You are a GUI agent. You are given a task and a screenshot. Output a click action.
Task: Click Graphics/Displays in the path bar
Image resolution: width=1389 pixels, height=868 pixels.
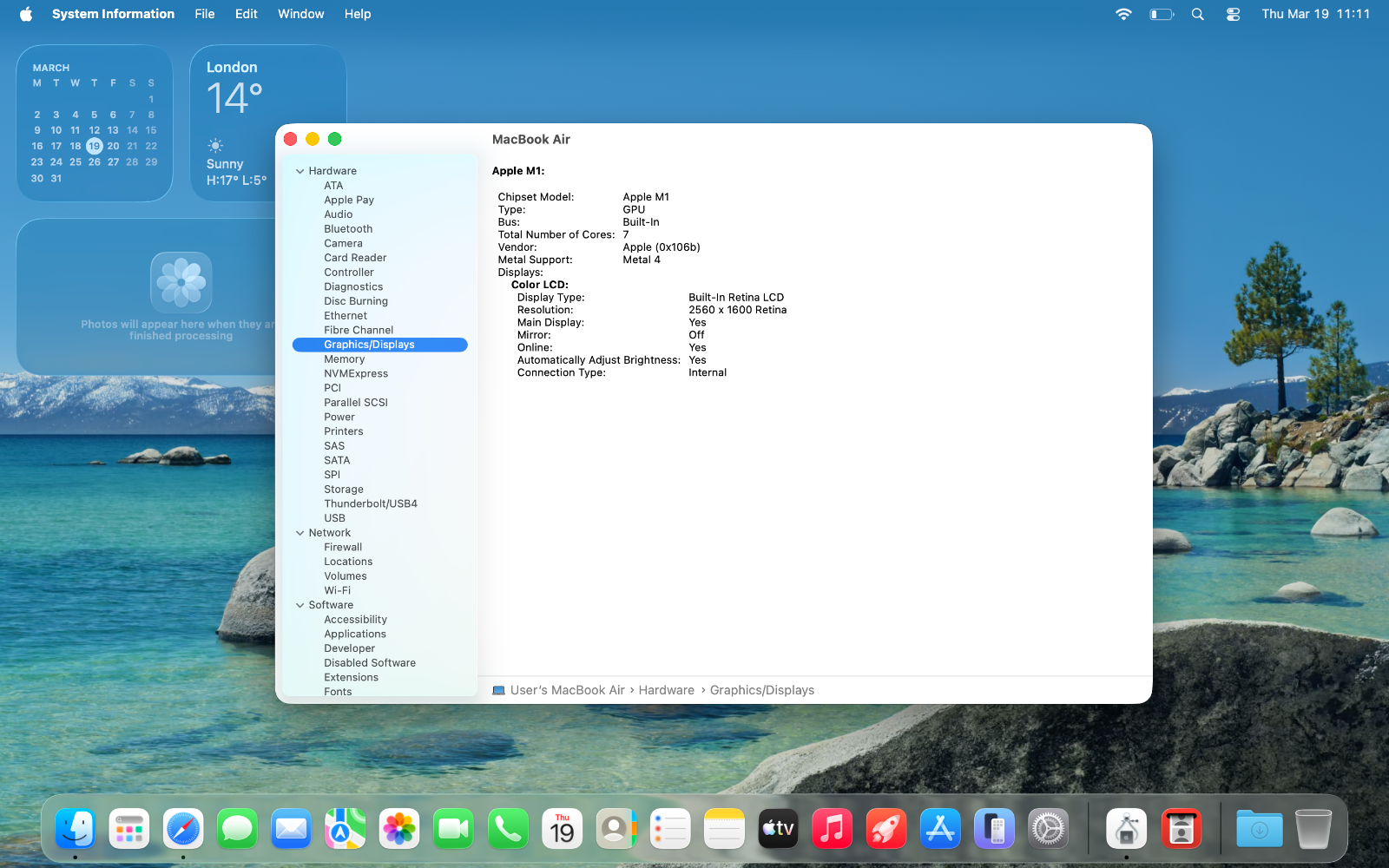(762, 690)
